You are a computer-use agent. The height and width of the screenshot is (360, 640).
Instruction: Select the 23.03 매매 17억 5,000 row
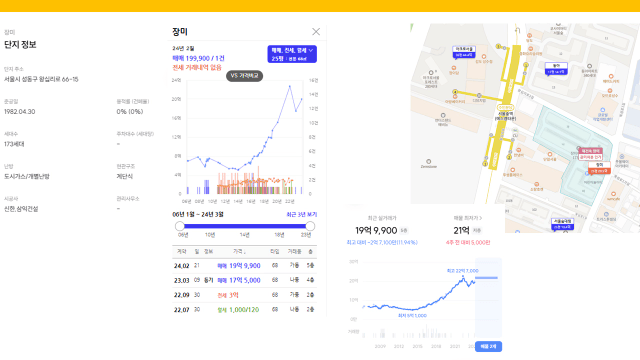[244, 280]
